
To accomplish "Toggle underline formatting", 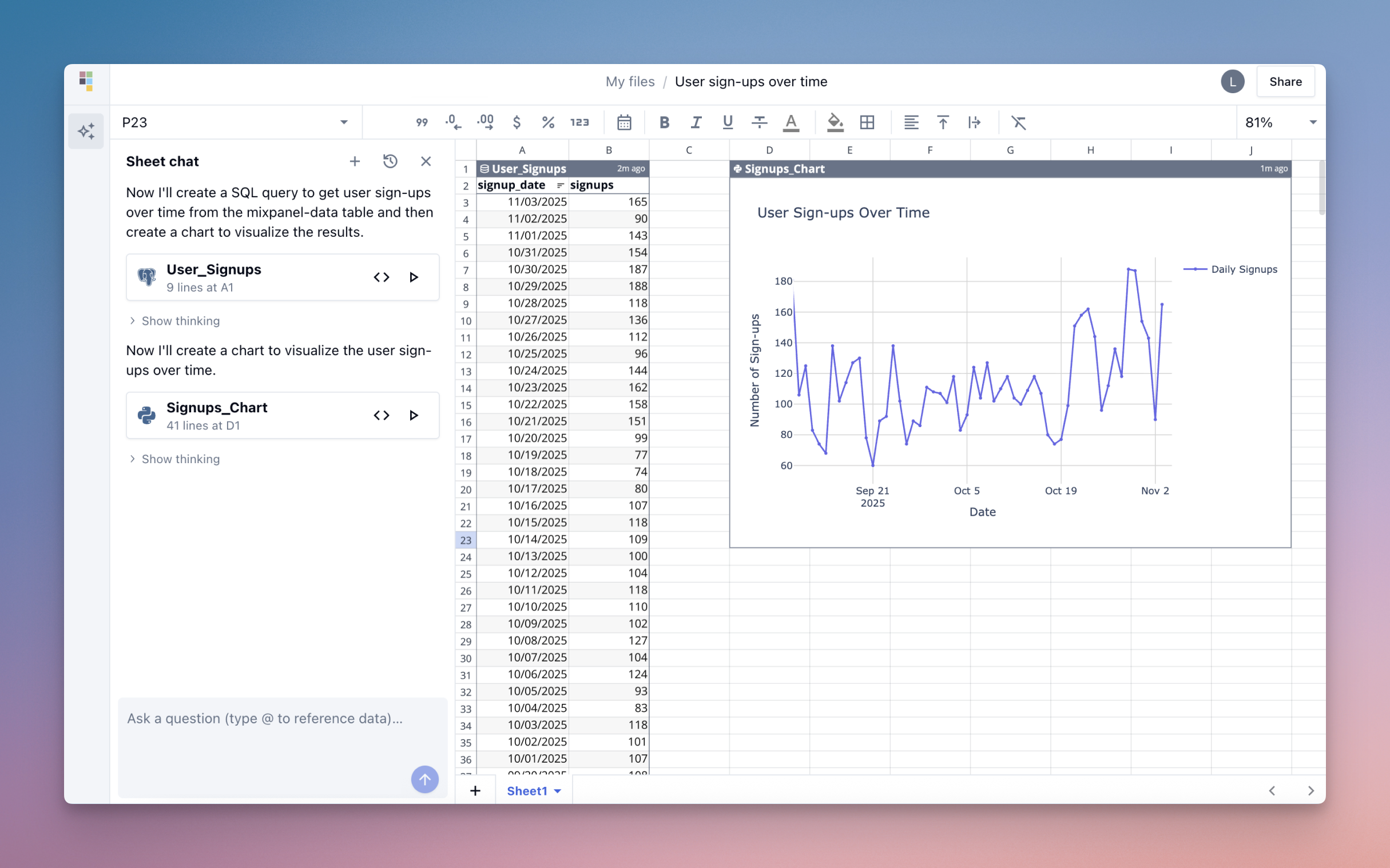I will pyautogui.click(x=728, y=122).
